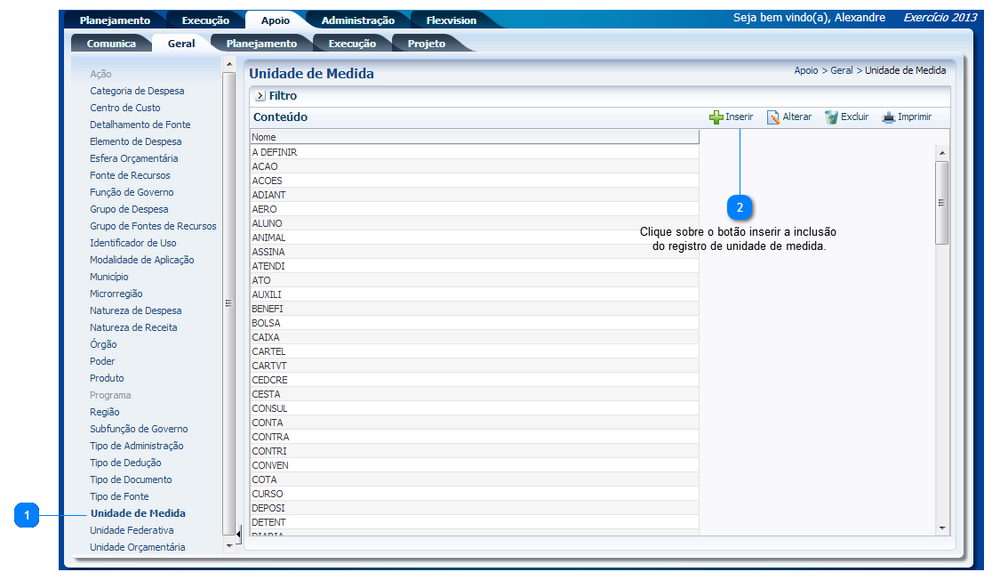Open Unidade Federativa from sidebar
This screenshot has width=1000, height=580.
pyautogui.click(x=131, y=530)
